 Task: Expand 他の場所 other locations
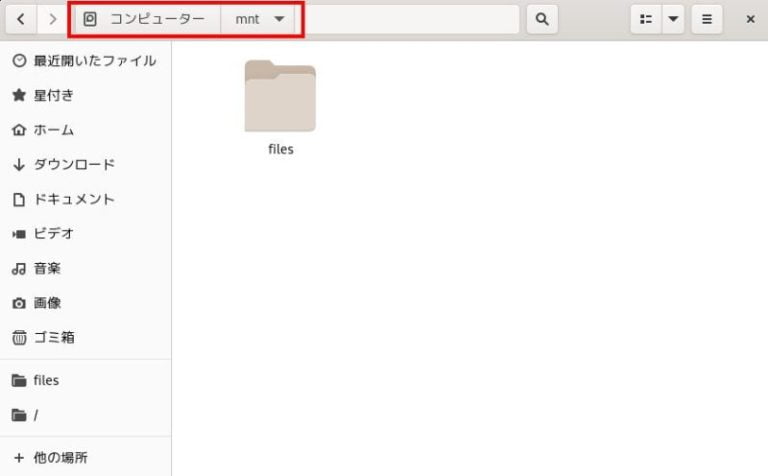pos(60,457)
